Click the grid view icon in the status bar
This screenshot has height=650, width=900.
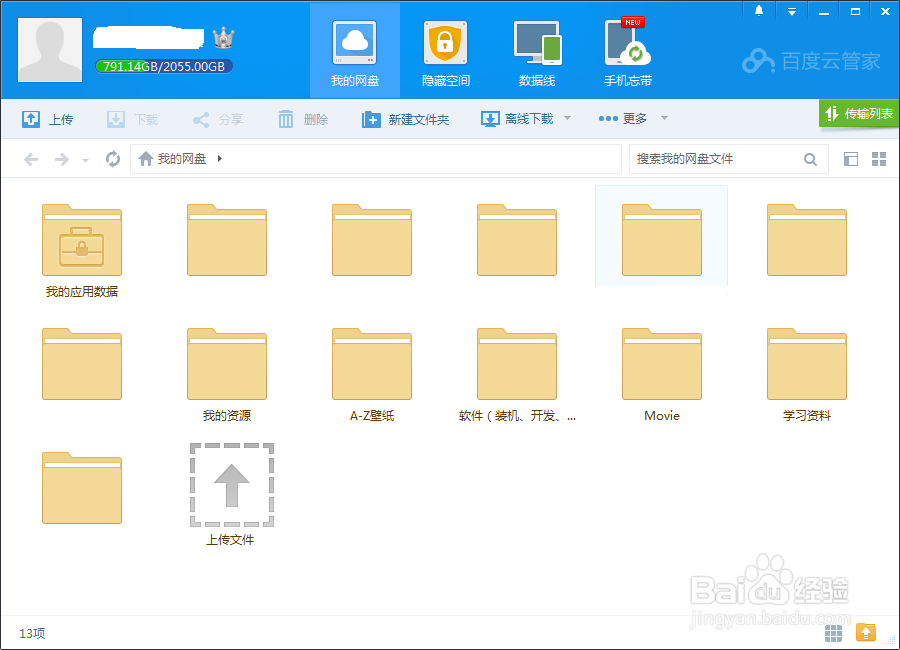point(833,633)
